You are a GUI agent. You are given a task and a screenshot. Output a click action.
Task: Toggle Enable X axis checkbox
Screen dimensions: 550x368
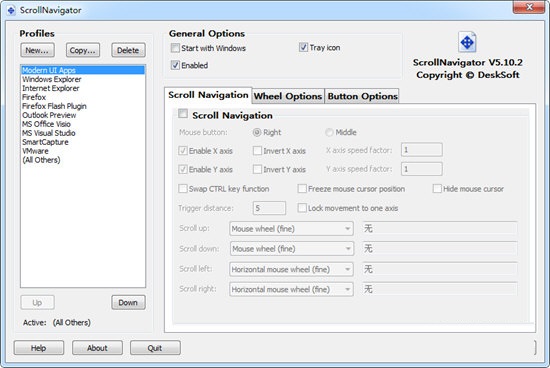point(183,151)
